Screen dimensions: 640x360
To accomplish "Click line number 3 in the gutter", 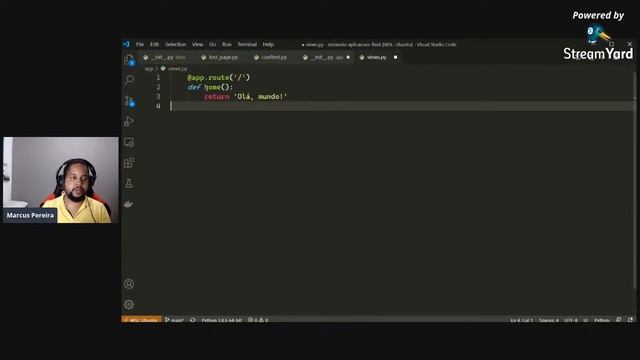I will [158, 96].
